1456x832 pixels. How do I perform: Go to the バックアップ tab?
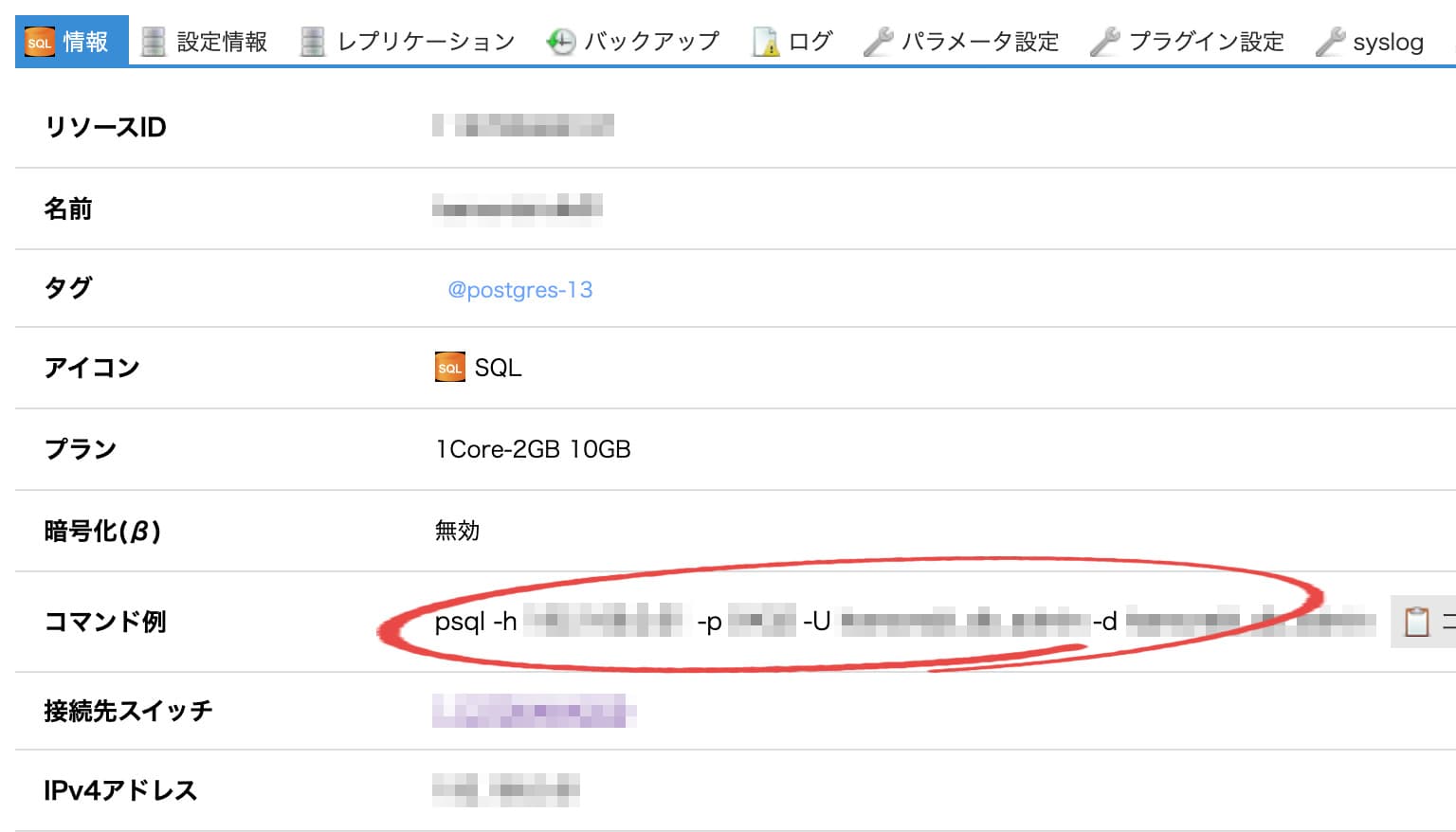point(633,42)
